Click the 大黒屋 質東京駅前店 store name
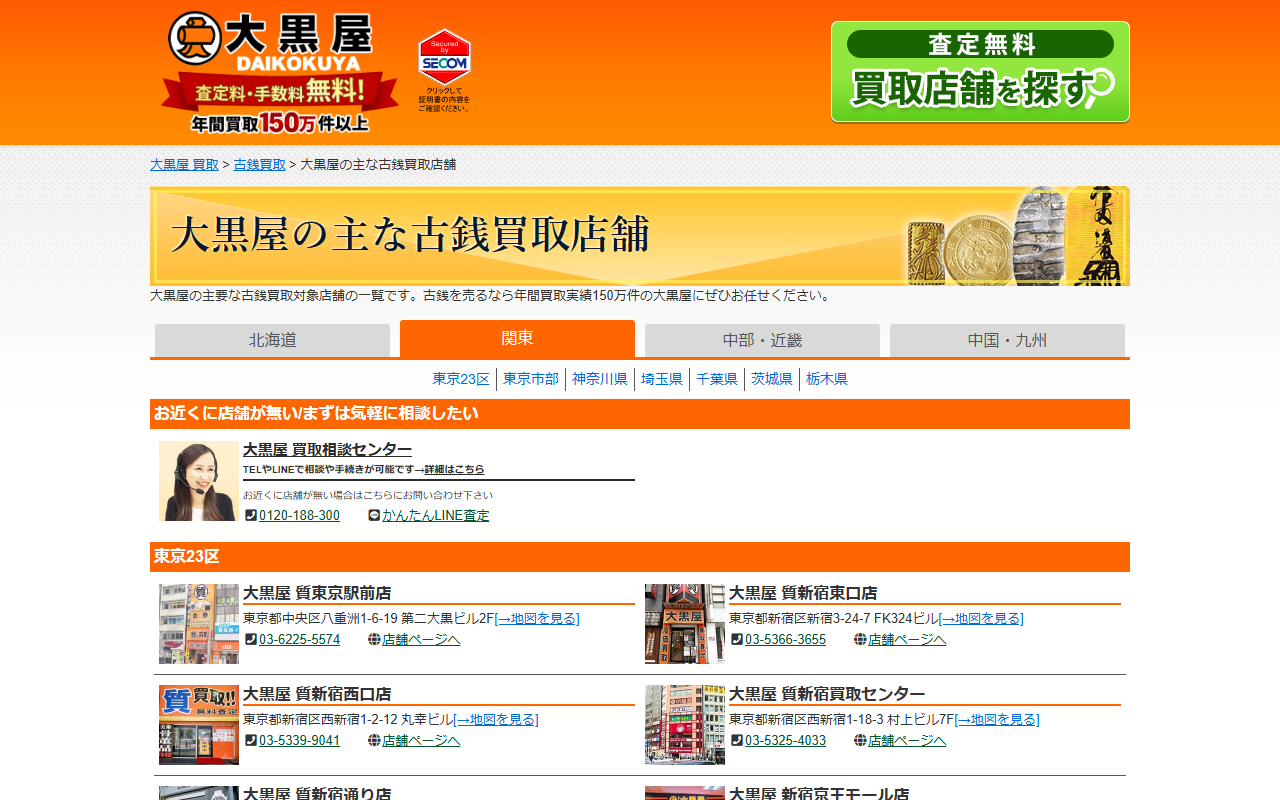Image resolution: width=1280 pixels, height=800 pixels. 317,593
